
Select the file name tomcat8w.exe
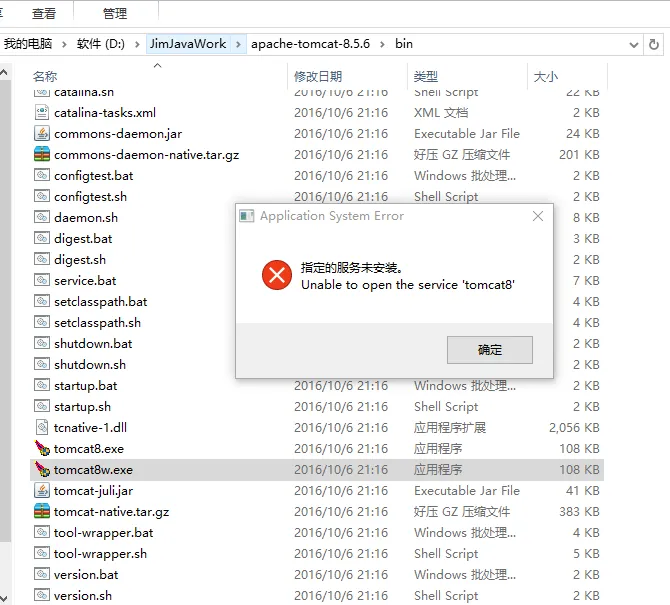93,470
